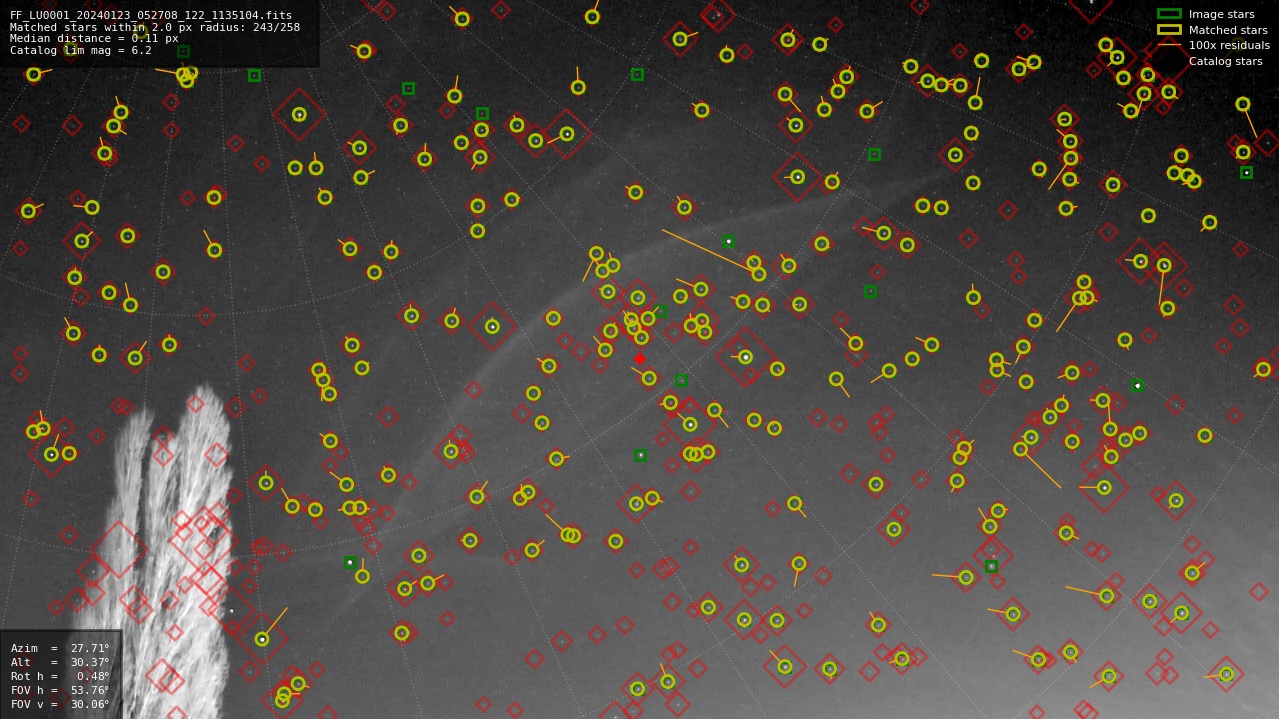1279x719 pixels.
Task: Click the Azim = 27.71° readout
Action: pyautogui.click(x=60, y=649)
